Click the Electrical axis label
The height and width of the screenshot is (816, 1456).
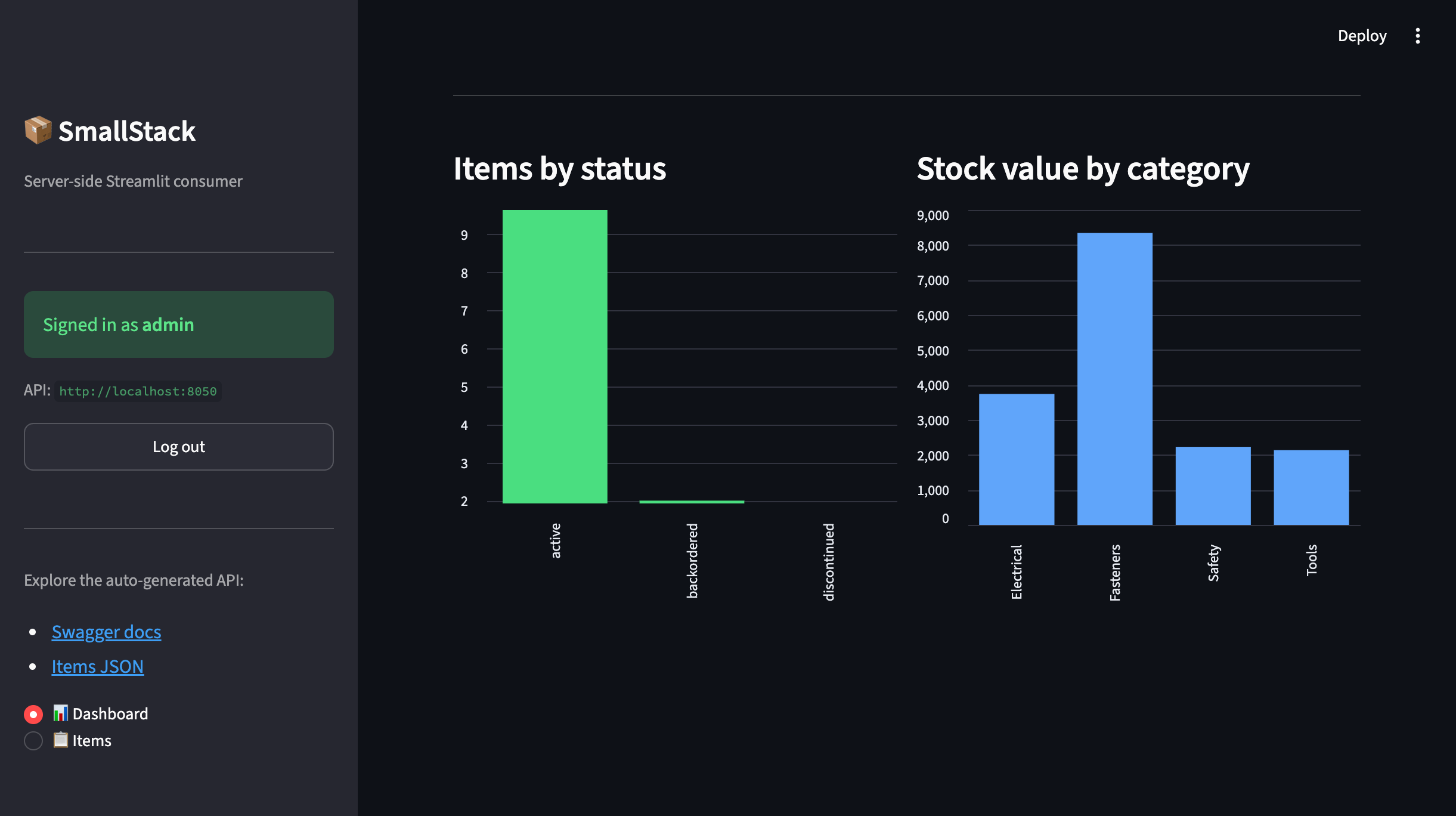(x=1017, y=572)
